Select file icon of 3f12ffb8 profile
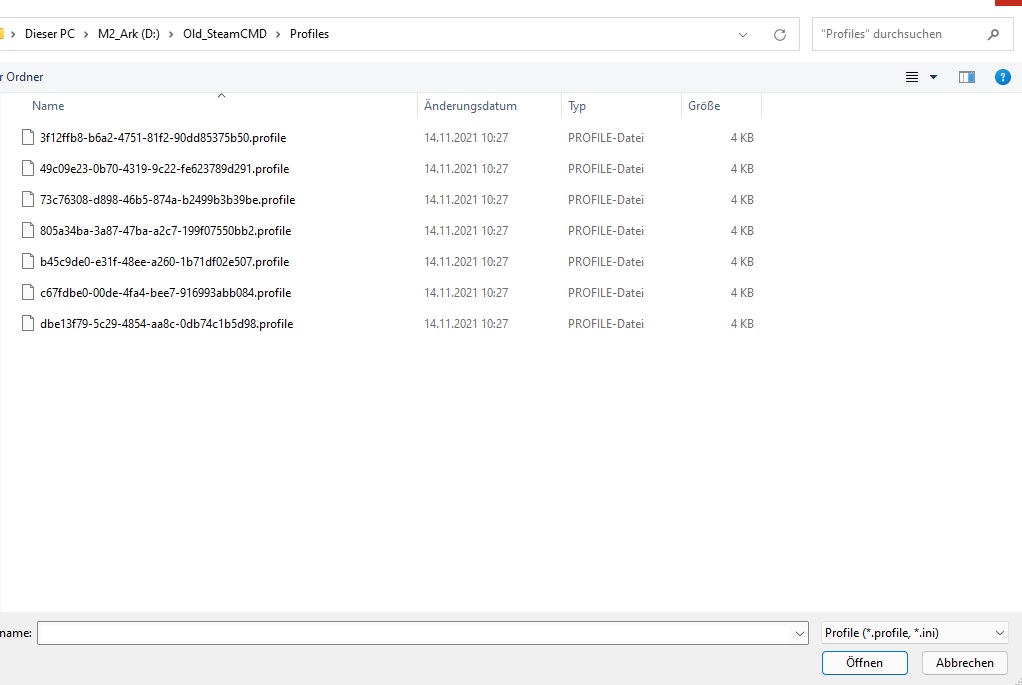 click(x=27, y=137)
